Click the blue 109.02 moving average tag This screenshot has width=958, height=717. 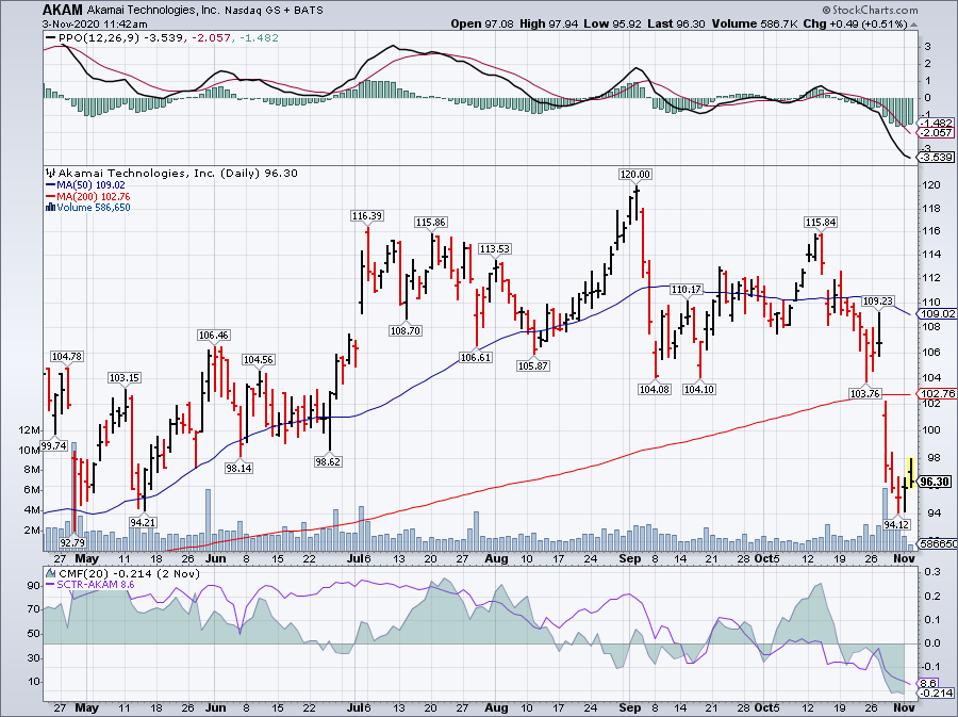pos(937,313)
